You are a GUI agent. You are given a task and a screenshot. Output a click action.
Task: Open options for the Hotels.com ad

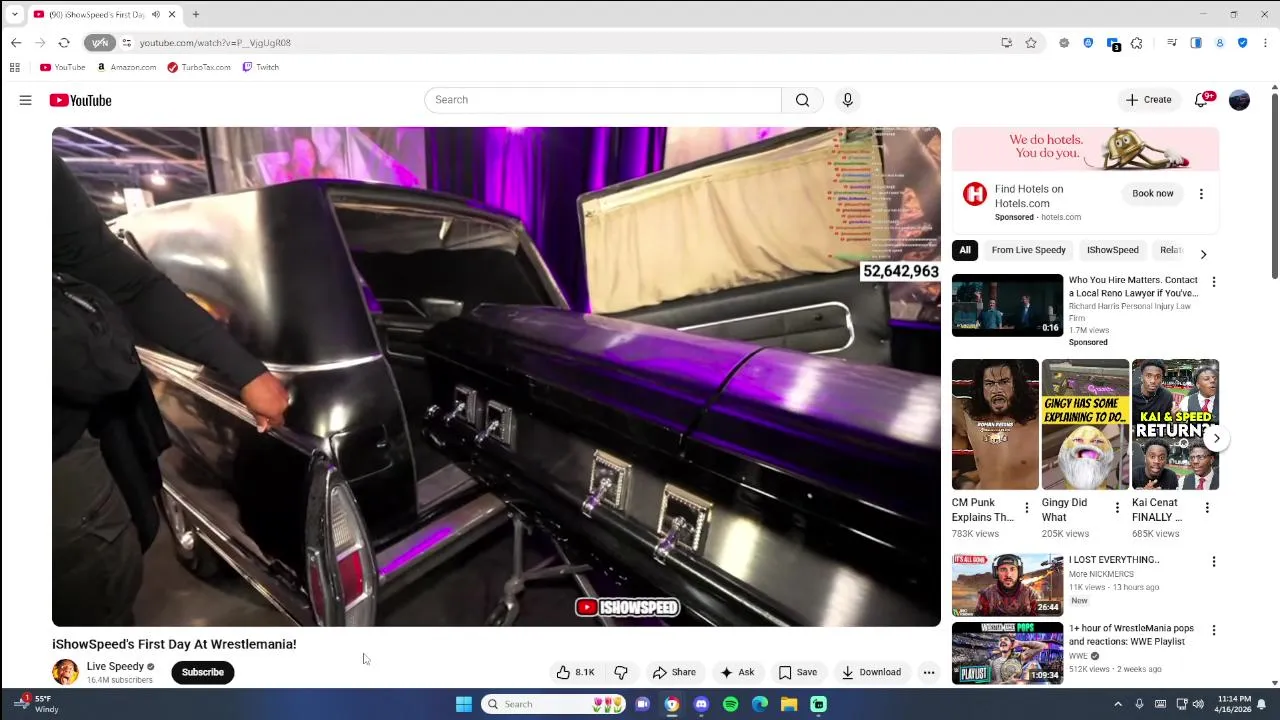click(1201, 194)
